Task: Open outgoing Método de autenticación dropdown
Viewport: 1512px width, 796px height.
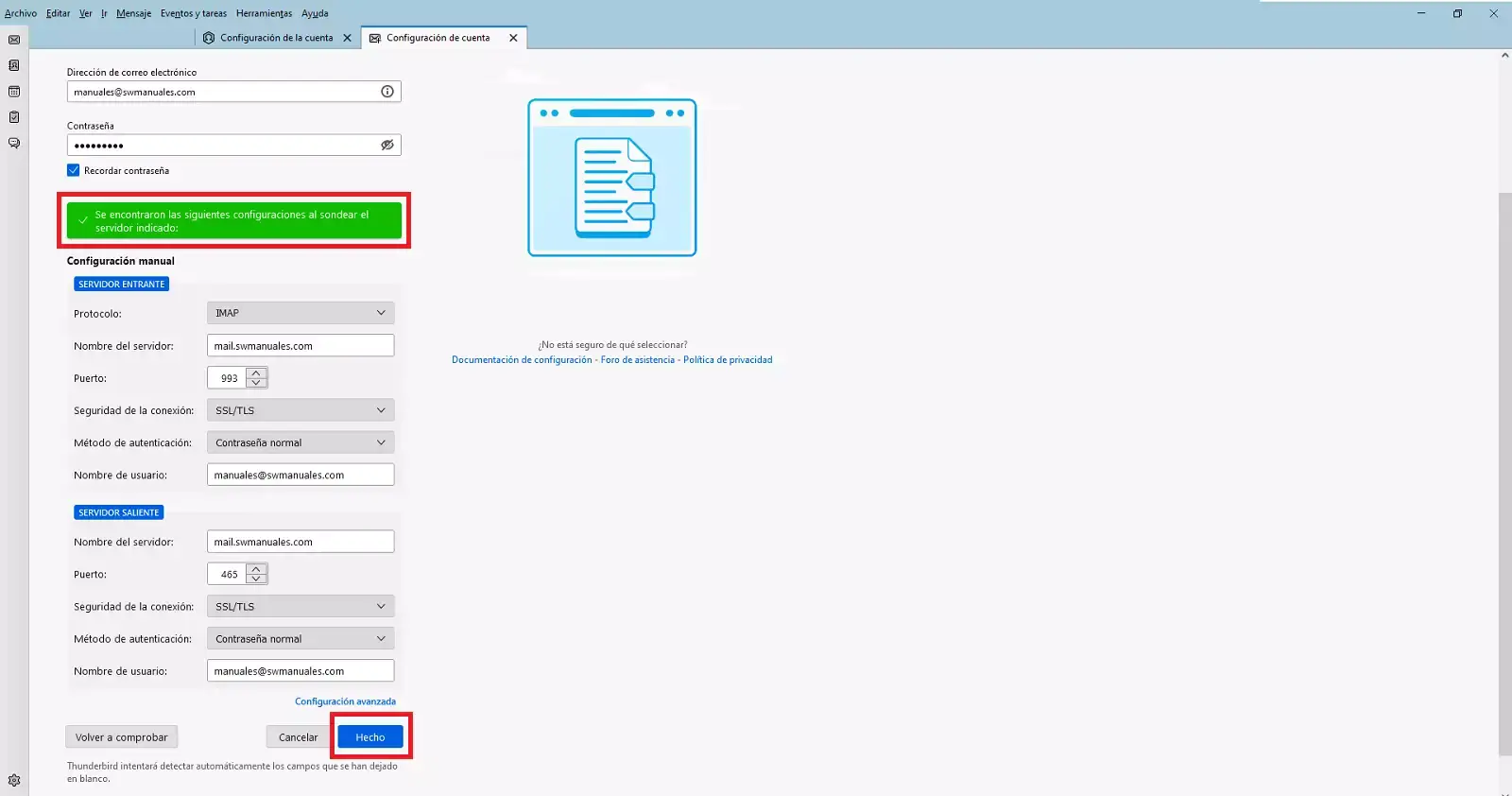Action: point(301,639)
